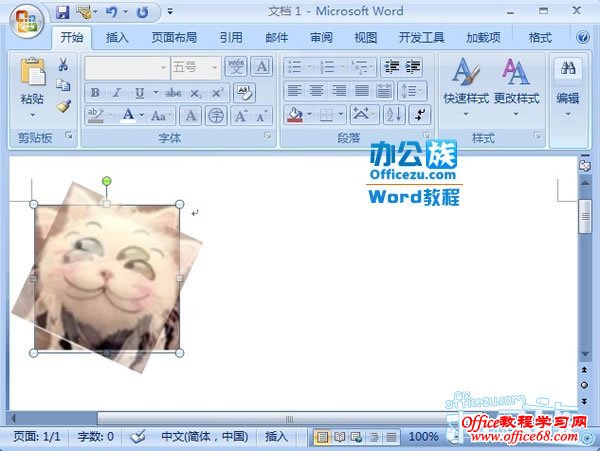Click the vertical scrollbar thumb

coord(585,216)
